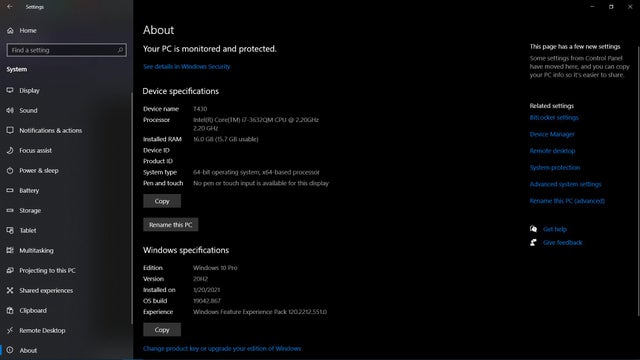Click the Tablet icon in sidebar
The height and width of the screenshot is (360, 640).
point(10,230)
